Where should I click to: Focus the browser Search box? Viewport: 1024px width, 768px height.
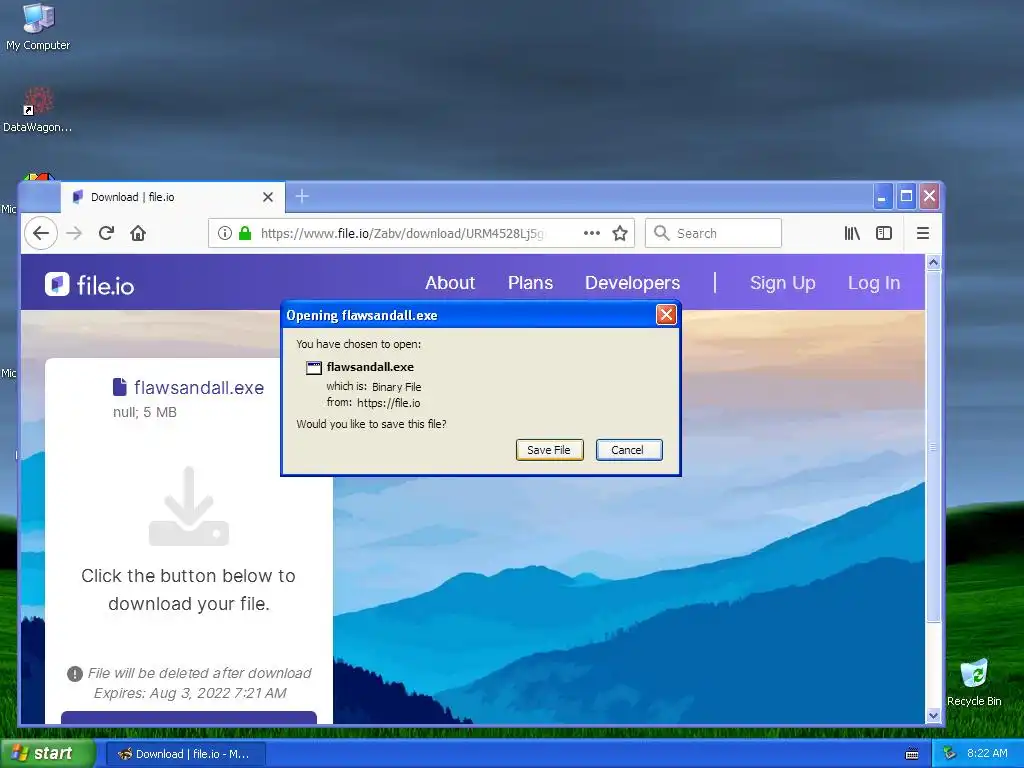tap(713, 233)
